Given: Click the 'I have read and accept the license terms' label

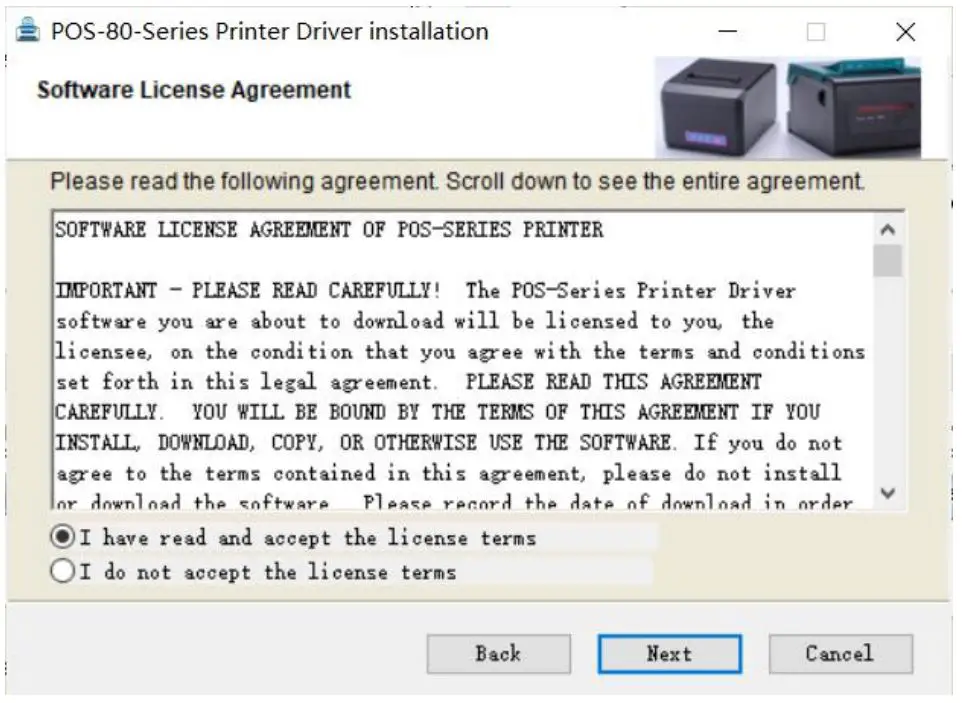Looking at the screenshot, I should point(308,538).
